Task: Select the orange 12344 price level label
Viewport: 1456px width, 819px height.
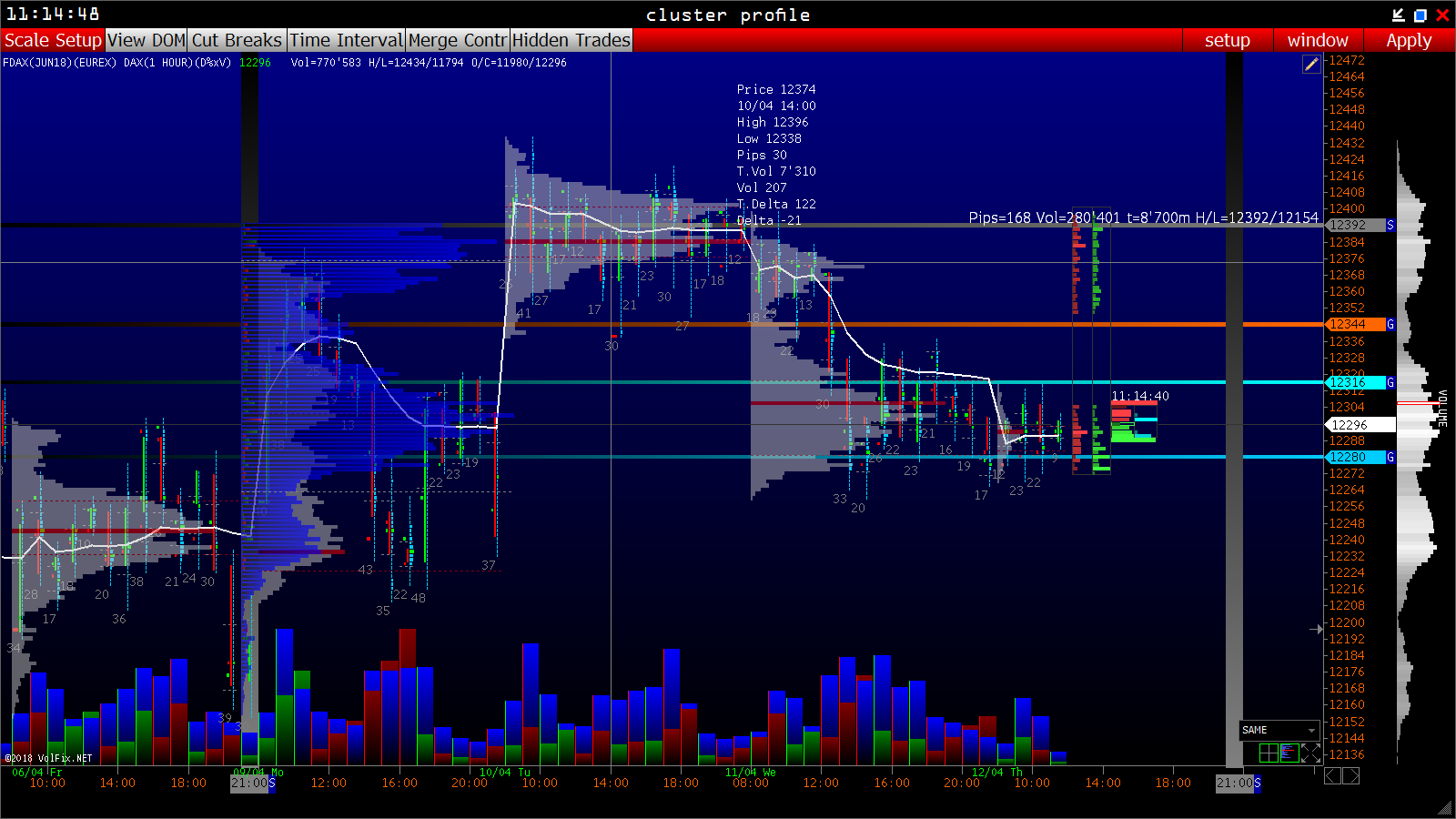Action: (1355, 324)
